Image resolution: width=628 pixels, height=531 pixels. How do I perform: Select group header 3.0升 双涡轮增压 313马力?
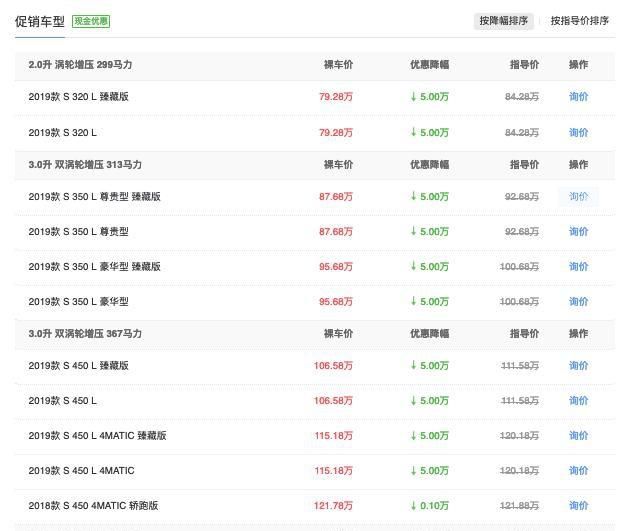pyautogui.click(x=85, y=165)
